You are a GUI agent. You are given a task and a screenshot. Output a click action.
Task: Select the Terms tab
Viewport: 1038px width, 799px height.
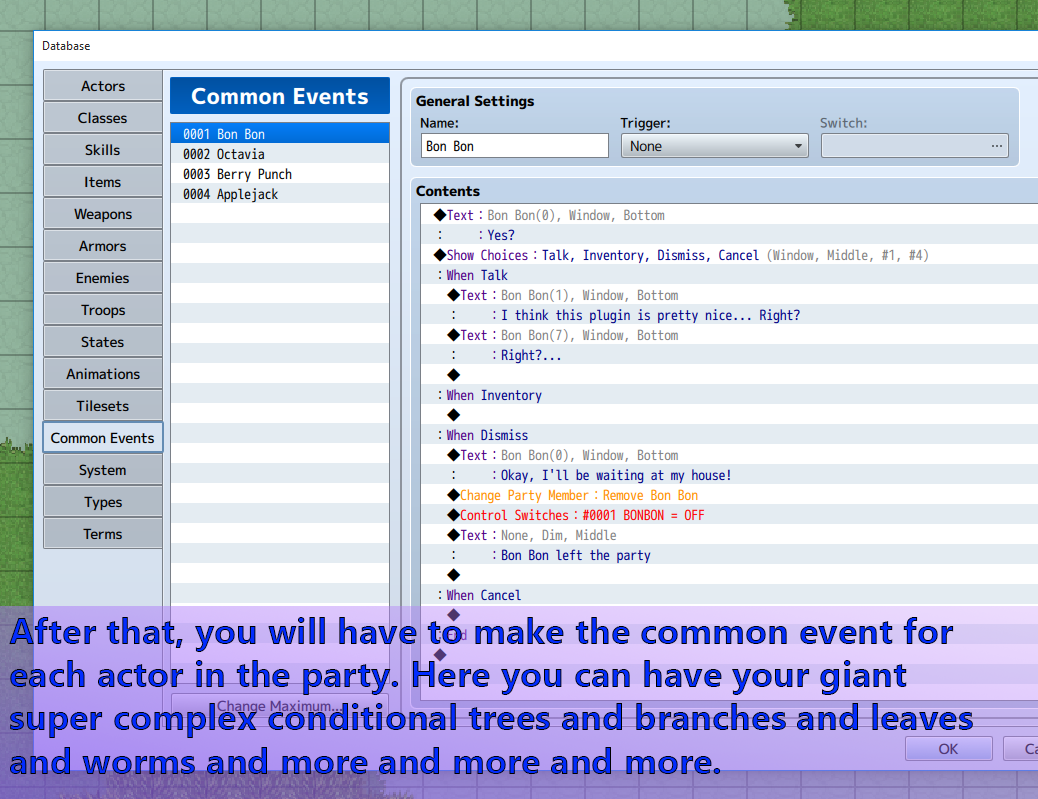(x=103, y=534)
